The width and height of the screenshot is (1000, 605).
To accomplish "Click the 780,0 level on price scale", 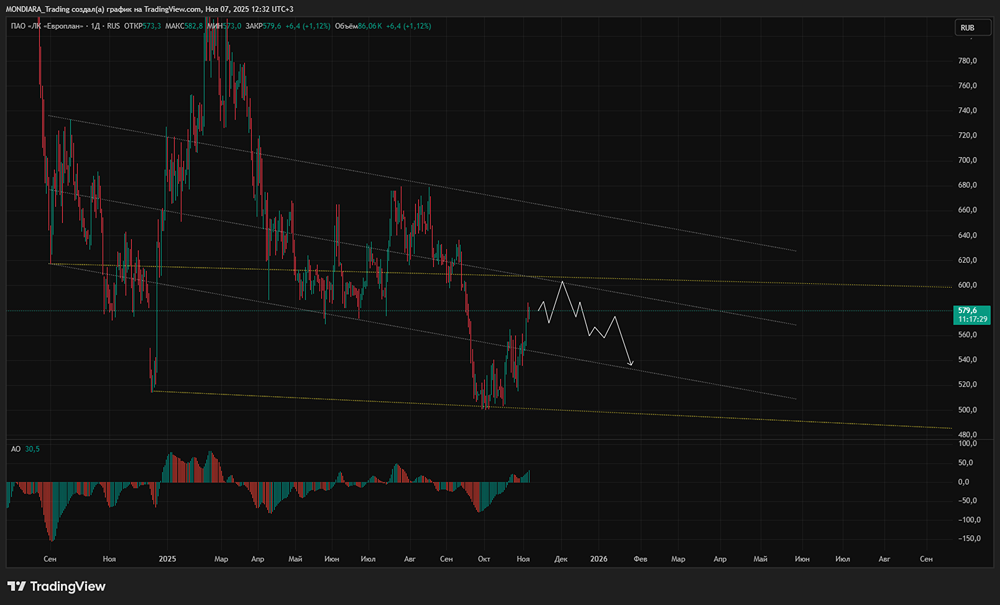I will coord(968,61).
